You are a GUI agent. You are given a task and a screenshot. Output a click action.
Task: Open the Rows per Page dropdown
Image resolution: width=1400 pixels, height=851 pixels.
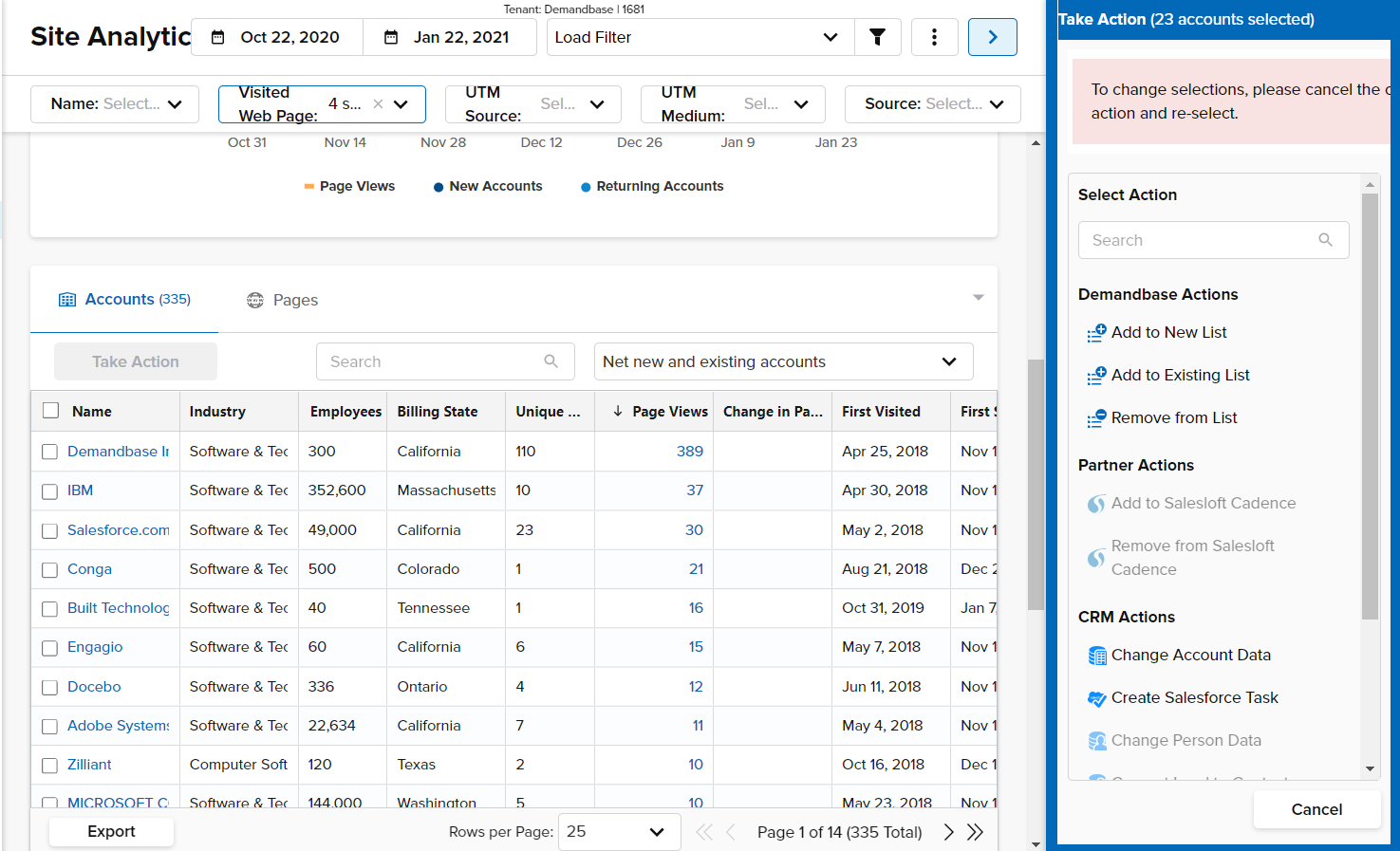point(620,832)
